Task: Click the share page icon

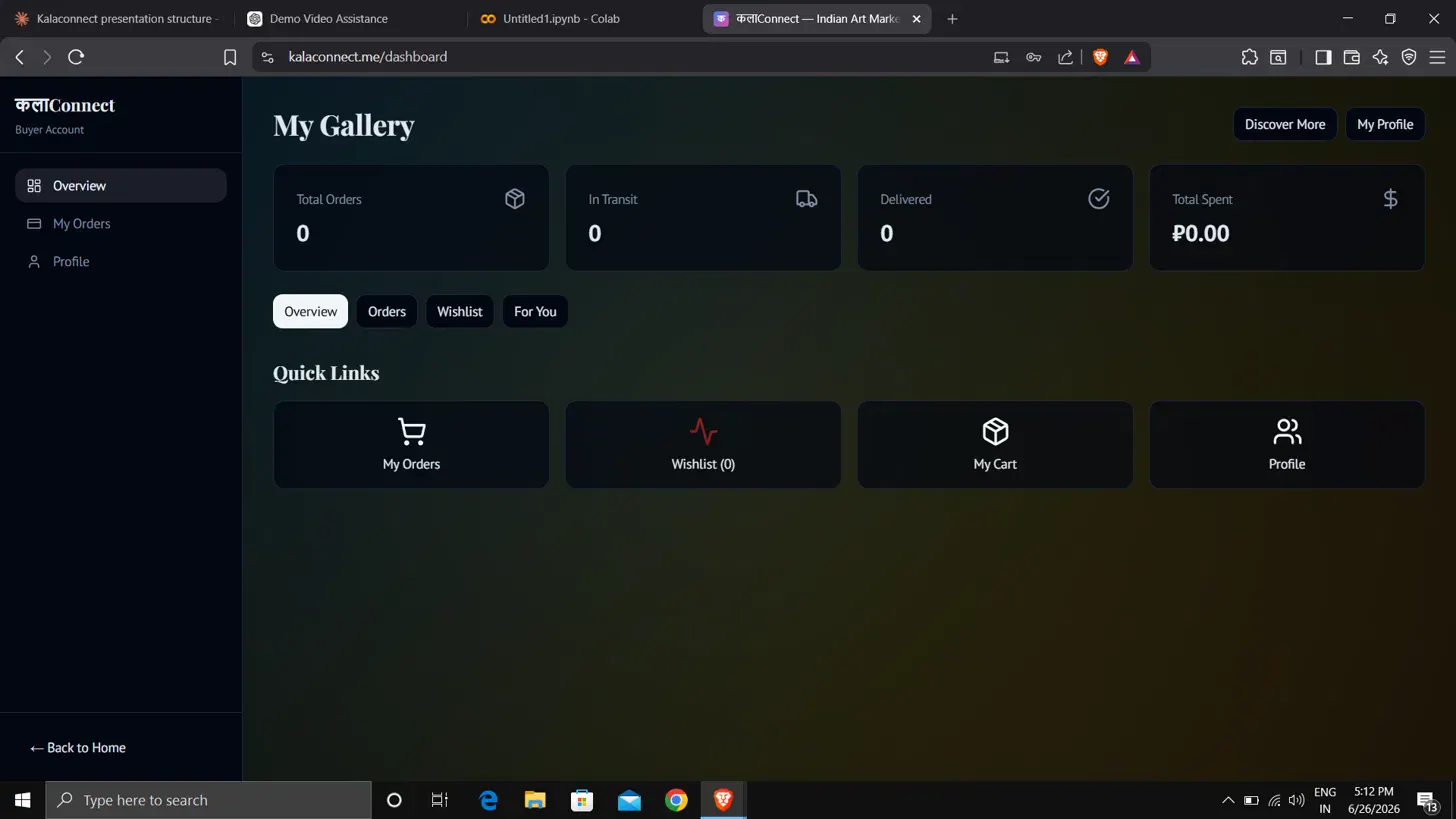Action: (x=1065, y=57)
